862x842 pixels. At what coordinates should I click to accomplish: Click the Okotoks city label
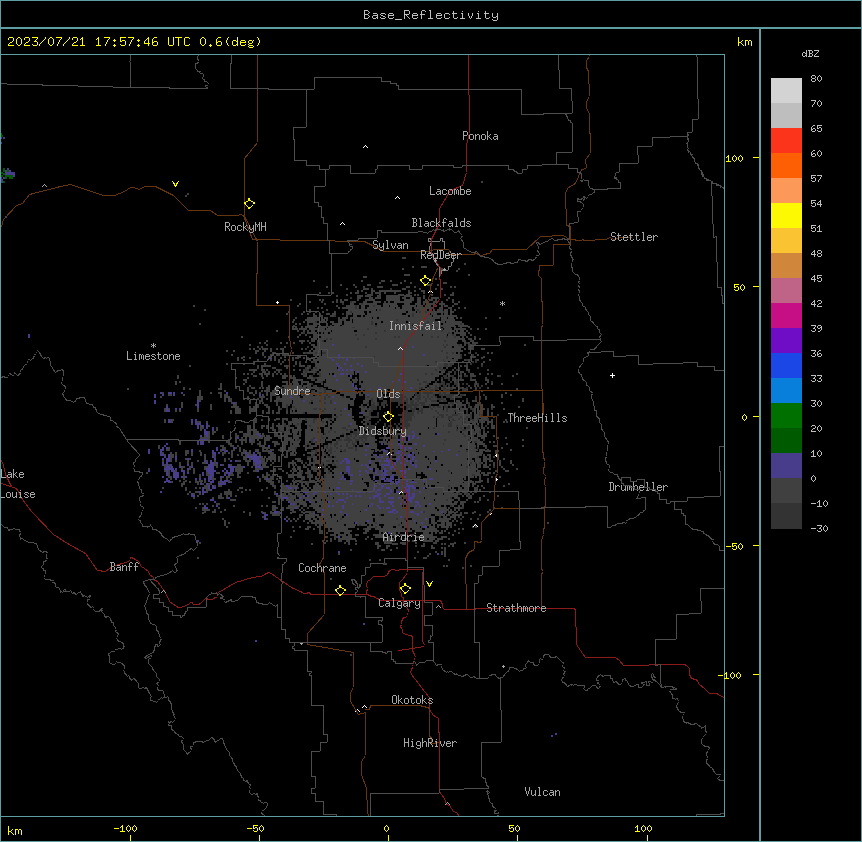[x=412, y=700]
